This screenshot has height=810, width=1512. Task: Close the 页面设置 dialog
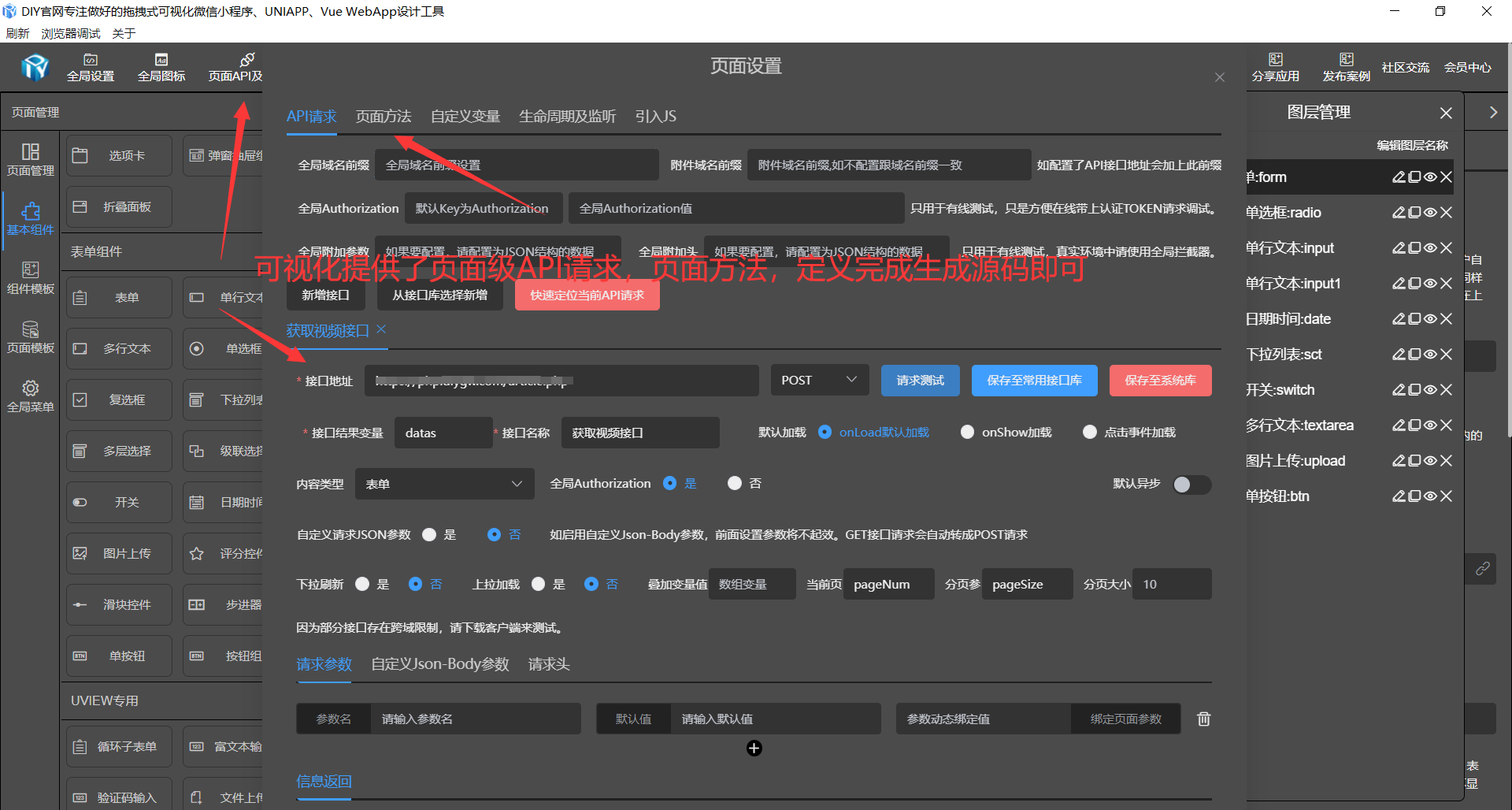(1220, 76)
